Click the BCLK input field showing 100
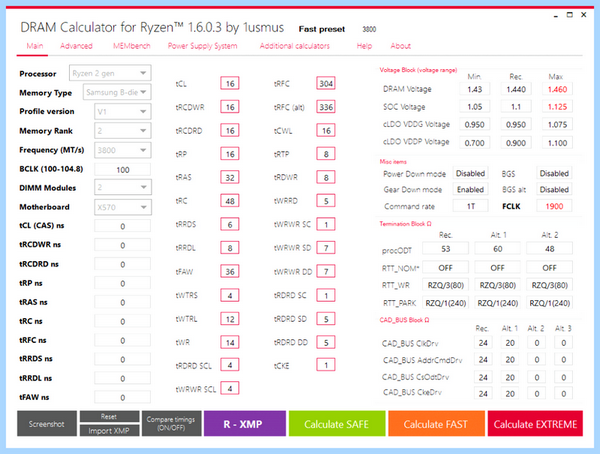This screenshot has height=454, width=600. click(x=122, y=170)
